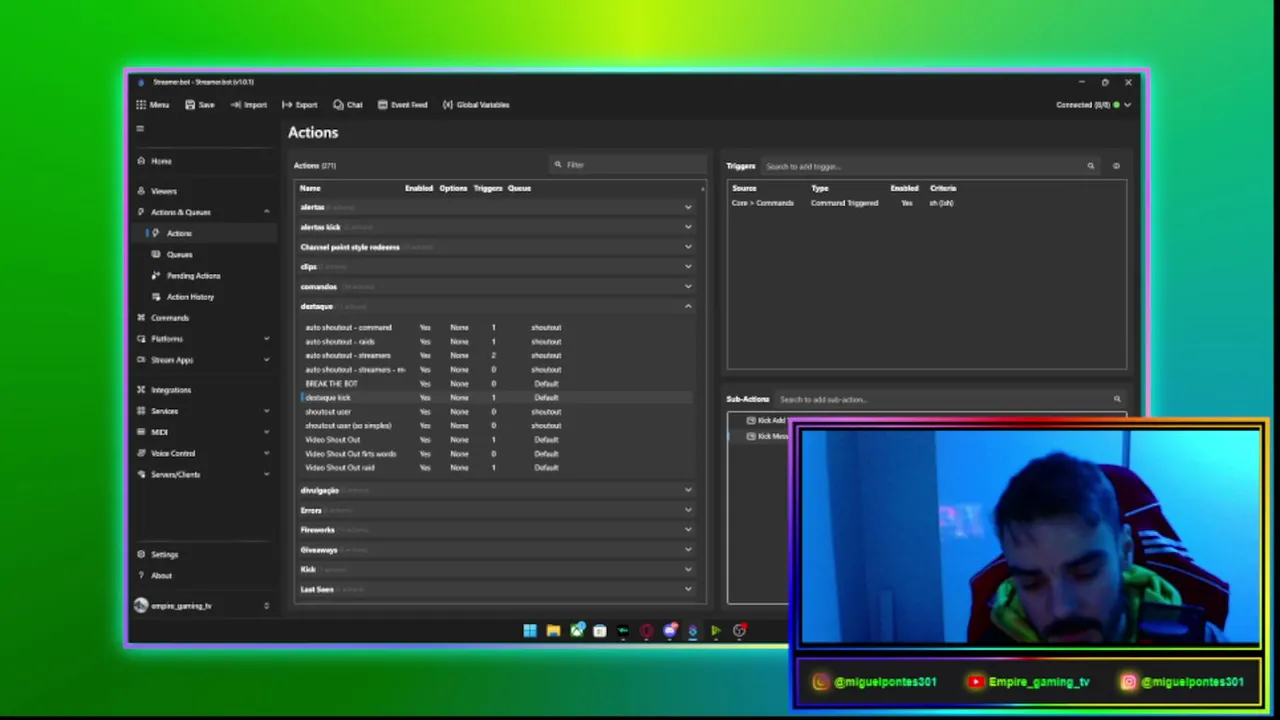The image size is (1280, 720).
Task: Expand the Kick group
Action: 688,569
